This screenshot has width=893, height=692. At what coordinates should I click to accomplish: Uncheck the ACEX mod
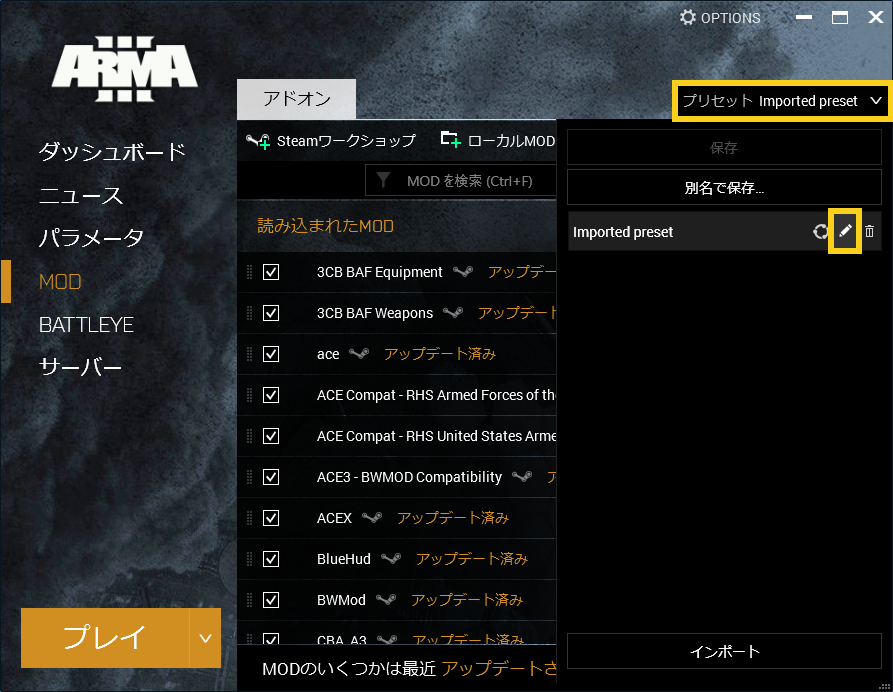click(x=271, y=518)
